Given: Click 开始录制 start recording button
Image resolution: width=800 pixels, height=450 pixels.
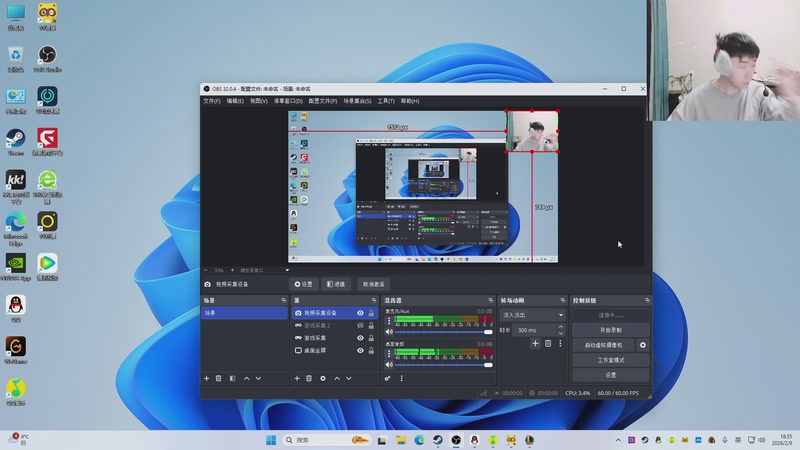Looking at the screenshot, I should [611, 330].
